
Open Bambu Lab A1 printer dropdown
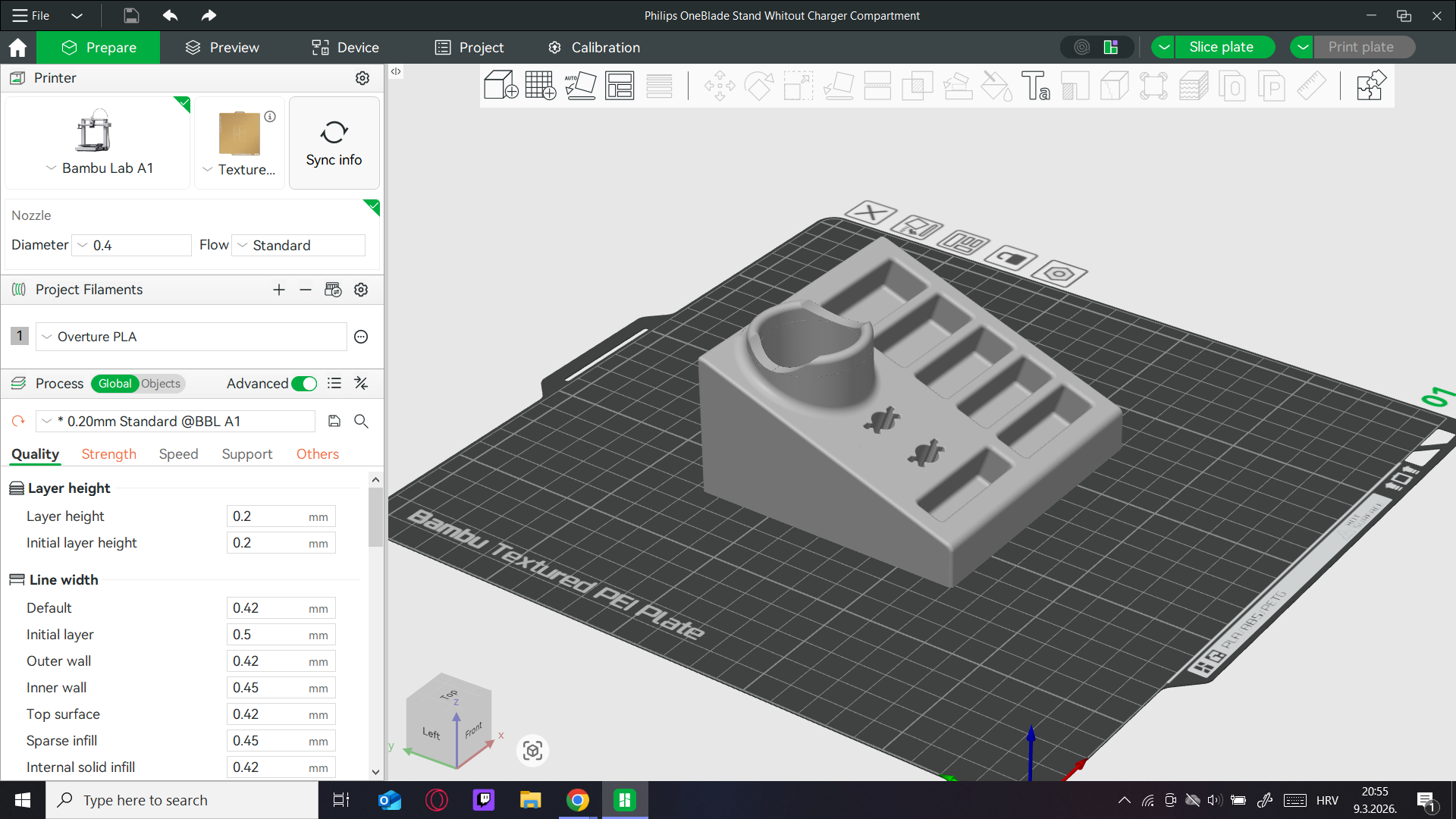coord(51,168)
